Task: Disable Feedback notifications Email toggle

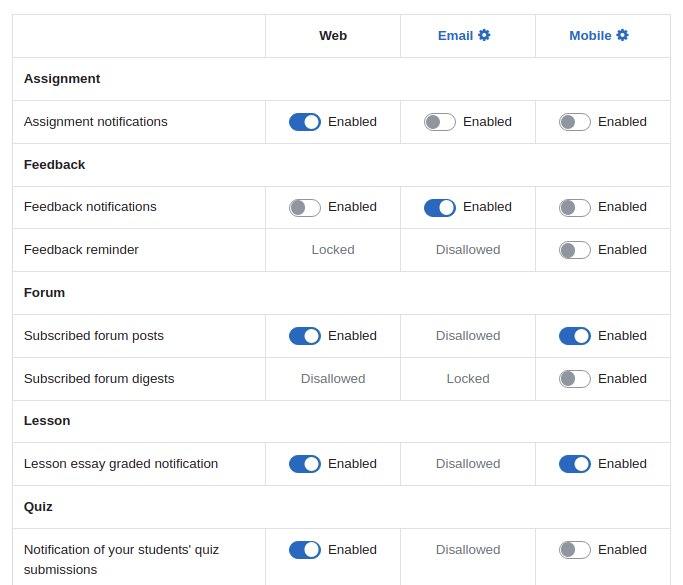Action: [440, 207]
